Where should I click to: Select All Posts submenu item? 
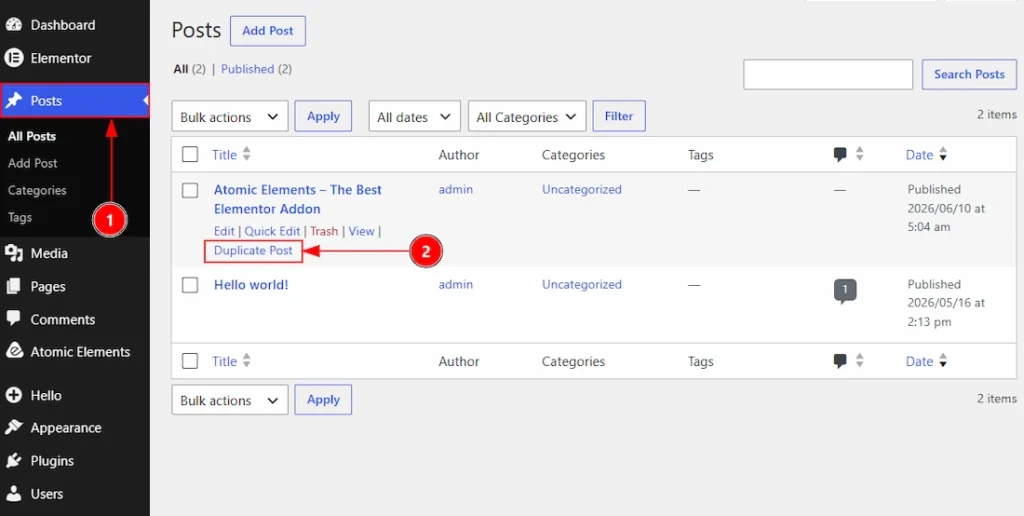point(32,136)
